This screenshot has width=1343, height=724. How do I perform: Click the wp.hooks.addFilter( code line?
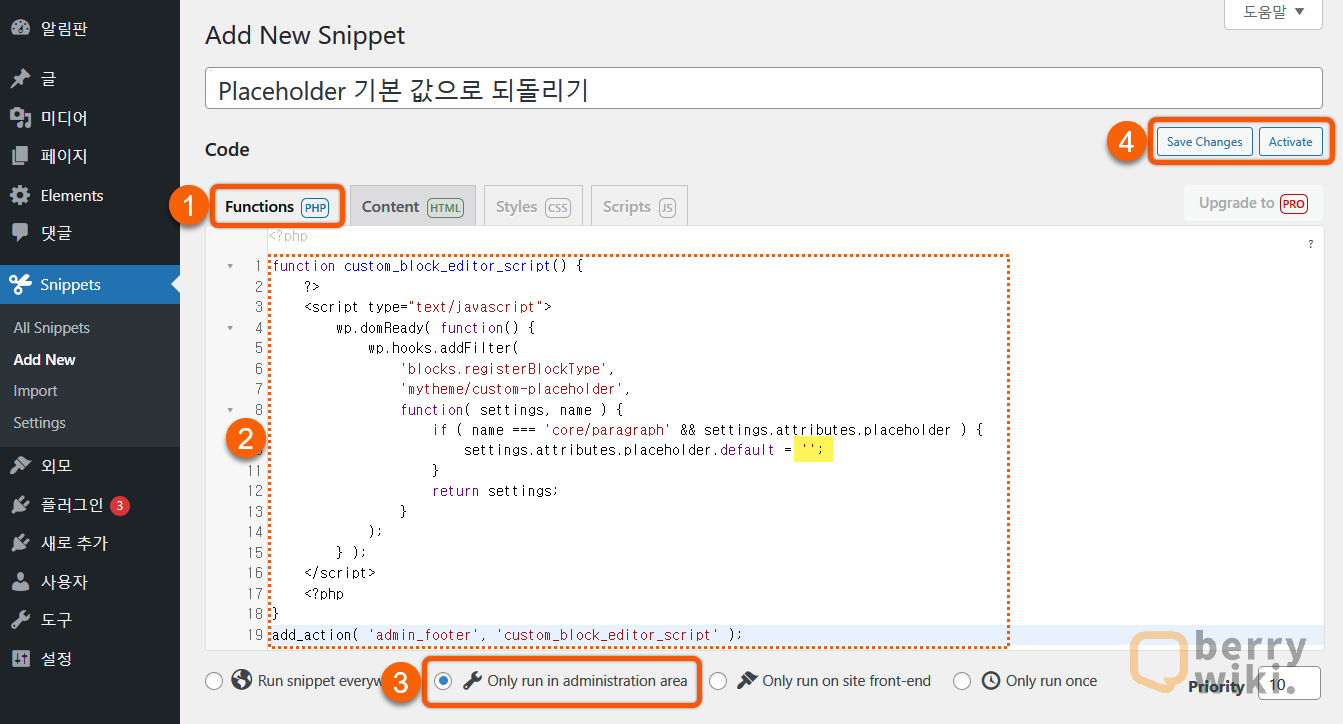[444, 348]
